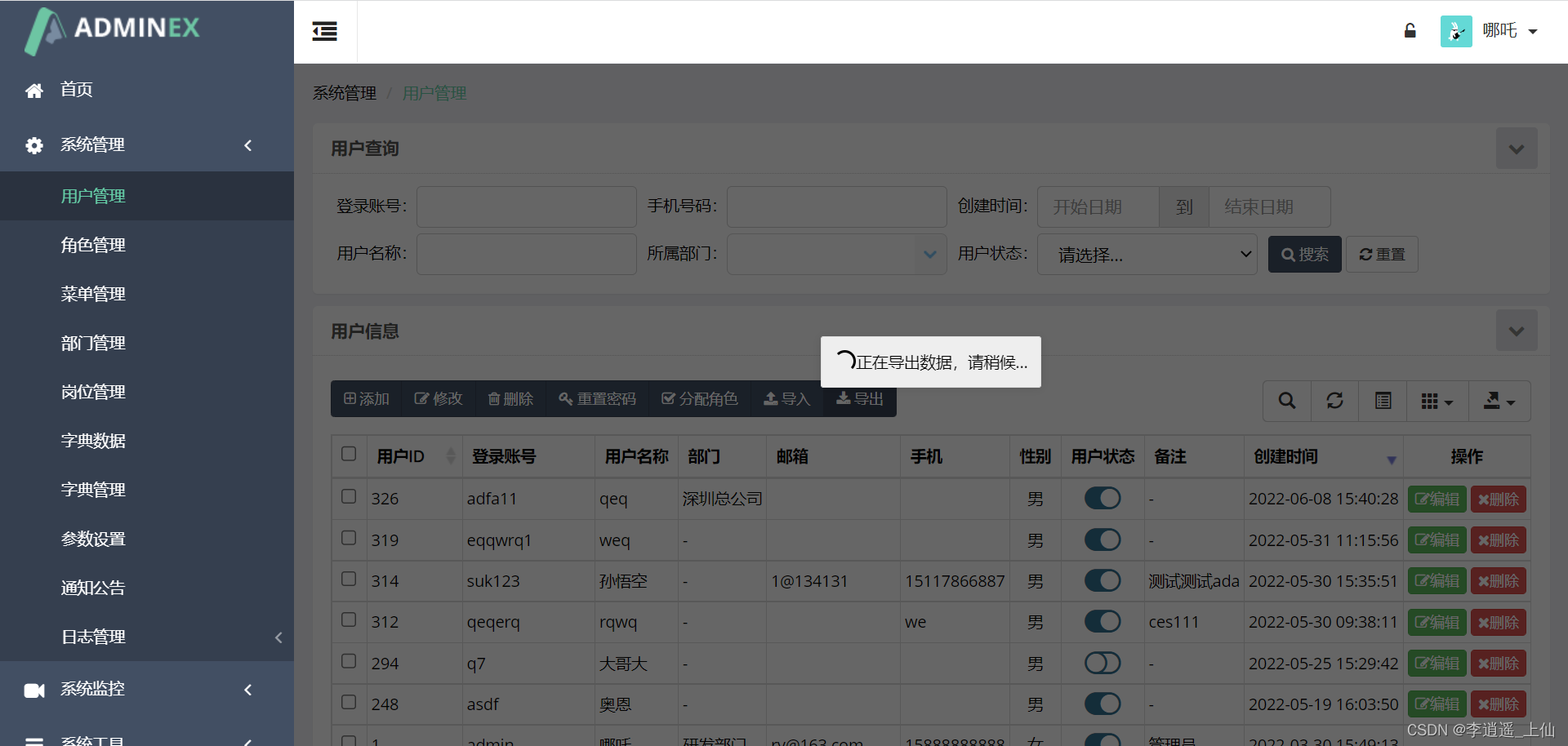Click the 添加 toolbar button
The width and height of the screenshot is (1568, 746).
coord(367,399)
